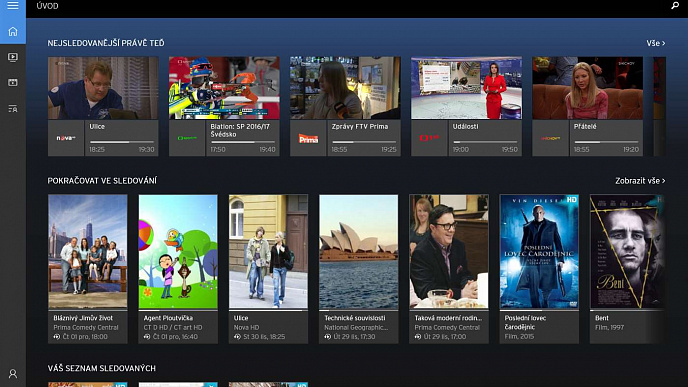Click the Zprávy FTV Prima progress bar
Image resolution: width=688 pixels, height=387 pixels.
coord(364,142)
